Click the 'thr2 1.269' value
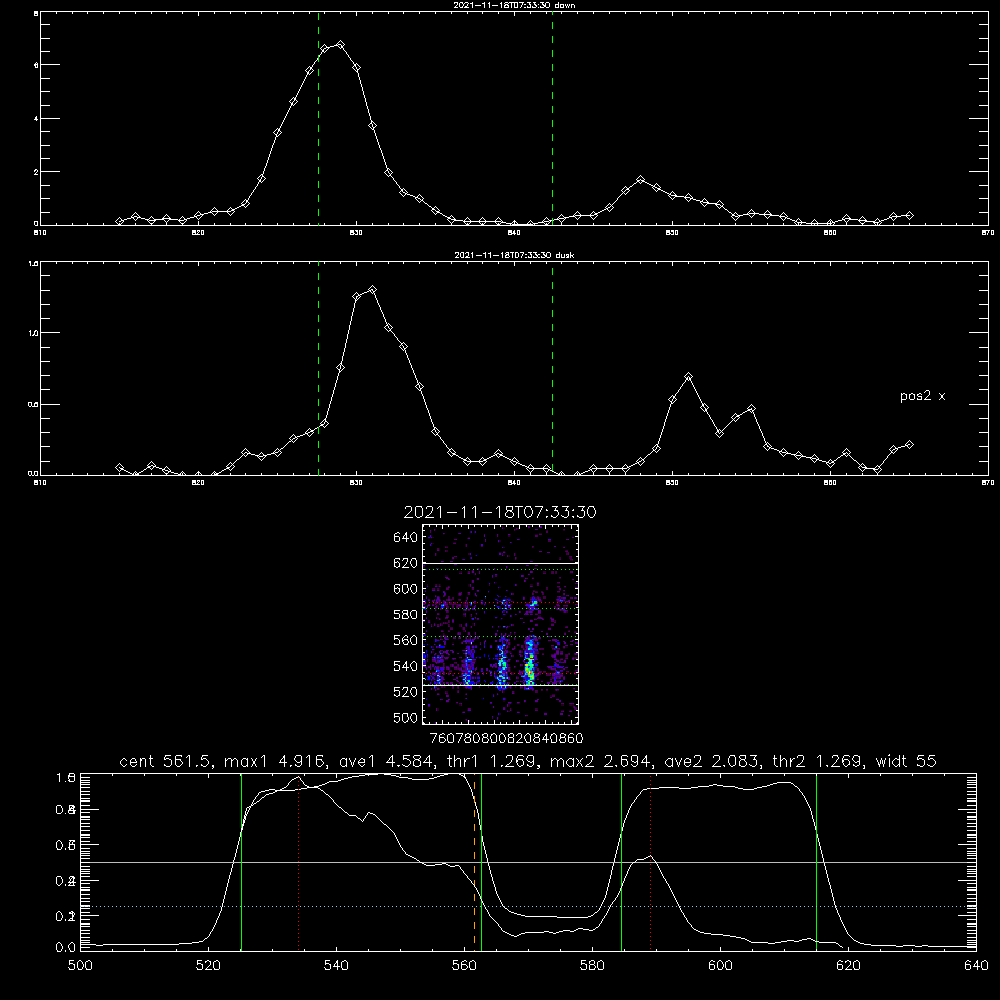This screenshot has width=1000, height=1000. (x=818, y=761)
